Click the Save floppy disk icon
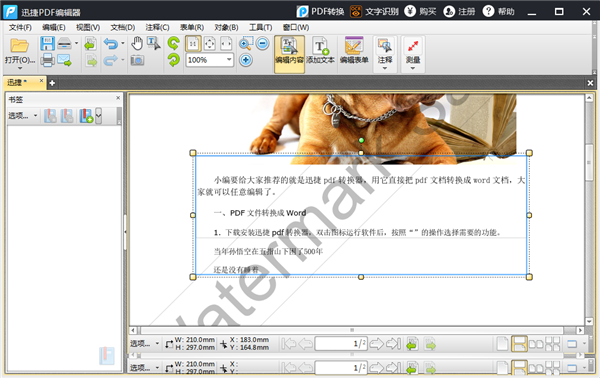 tap(47, 44)
